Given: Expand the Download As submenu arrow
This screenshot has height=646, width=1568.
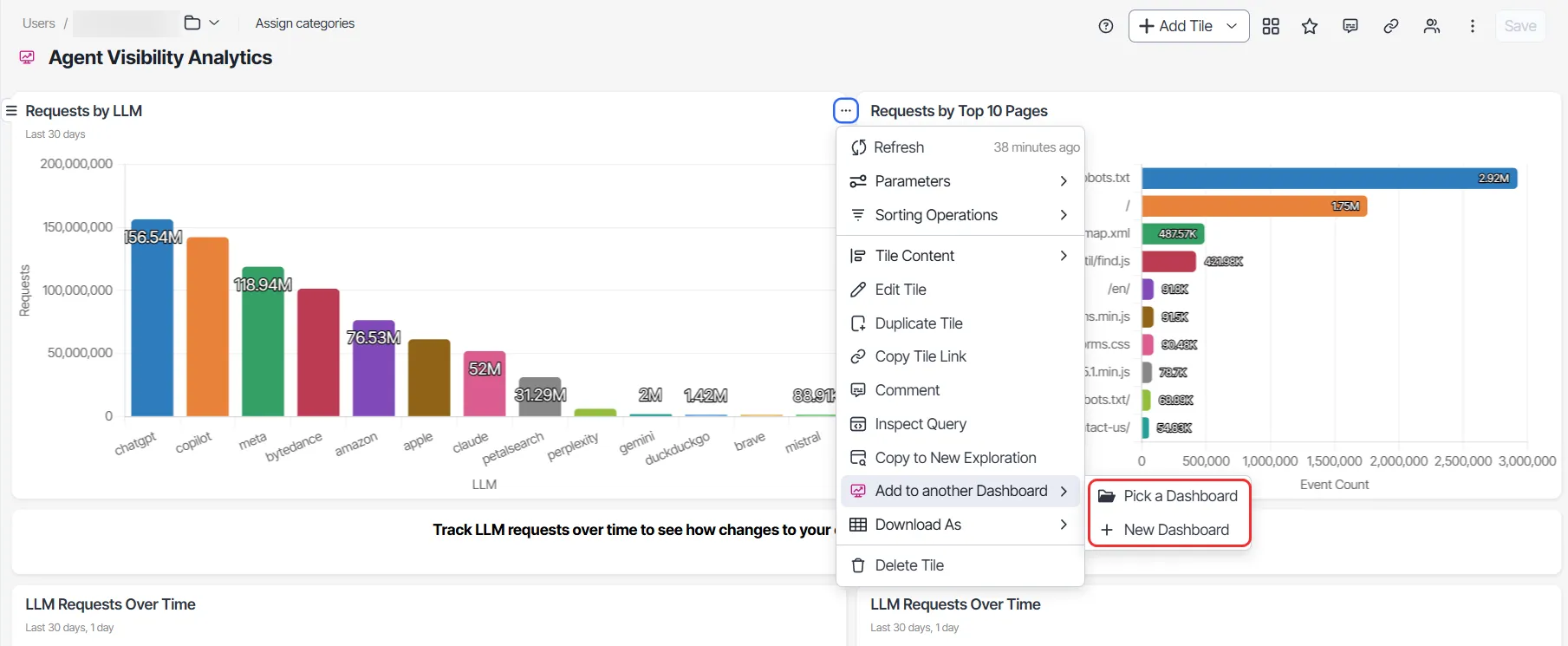Looking at the screenshot, I should pyautogui.click(x=1064, y=525).
